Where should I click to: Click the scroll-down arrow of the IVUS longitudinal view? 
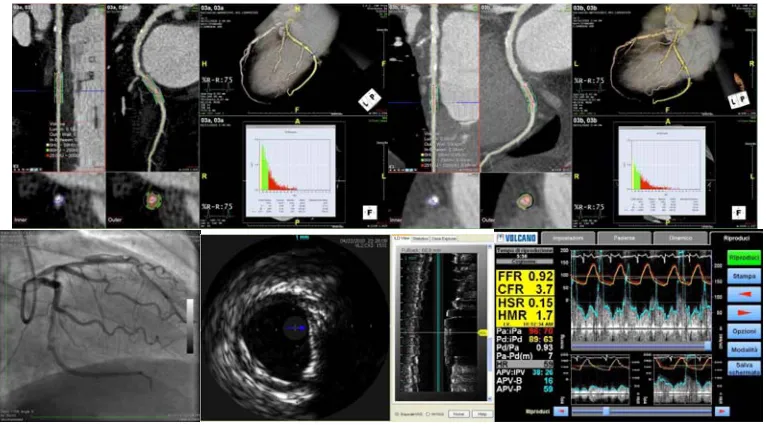point(489,398)
